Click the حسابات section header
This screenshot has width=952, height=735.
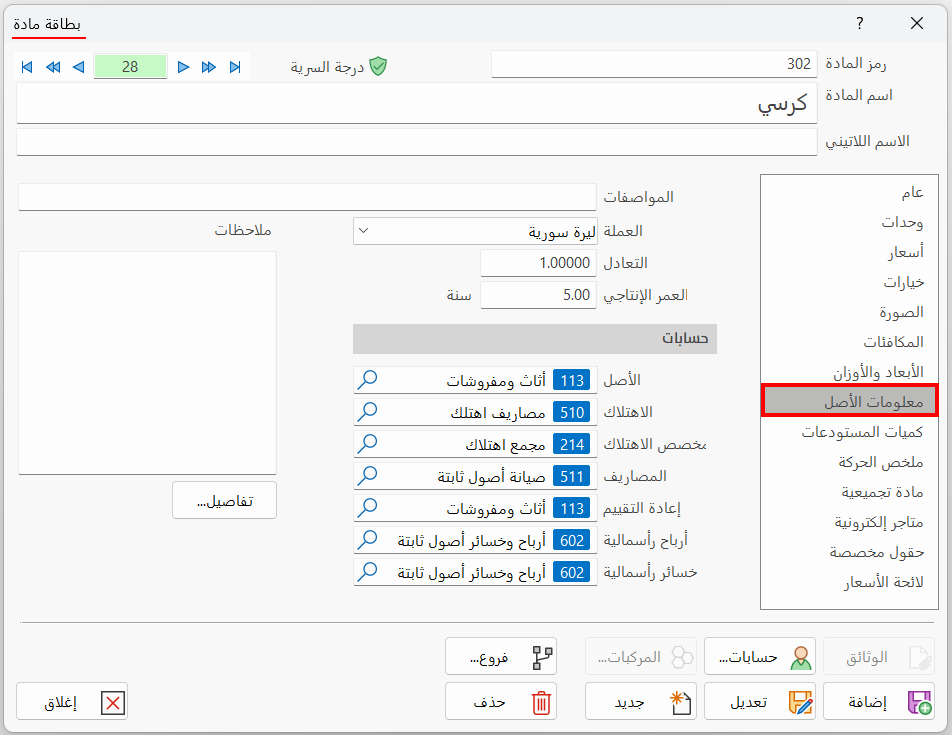pos(535,338)
